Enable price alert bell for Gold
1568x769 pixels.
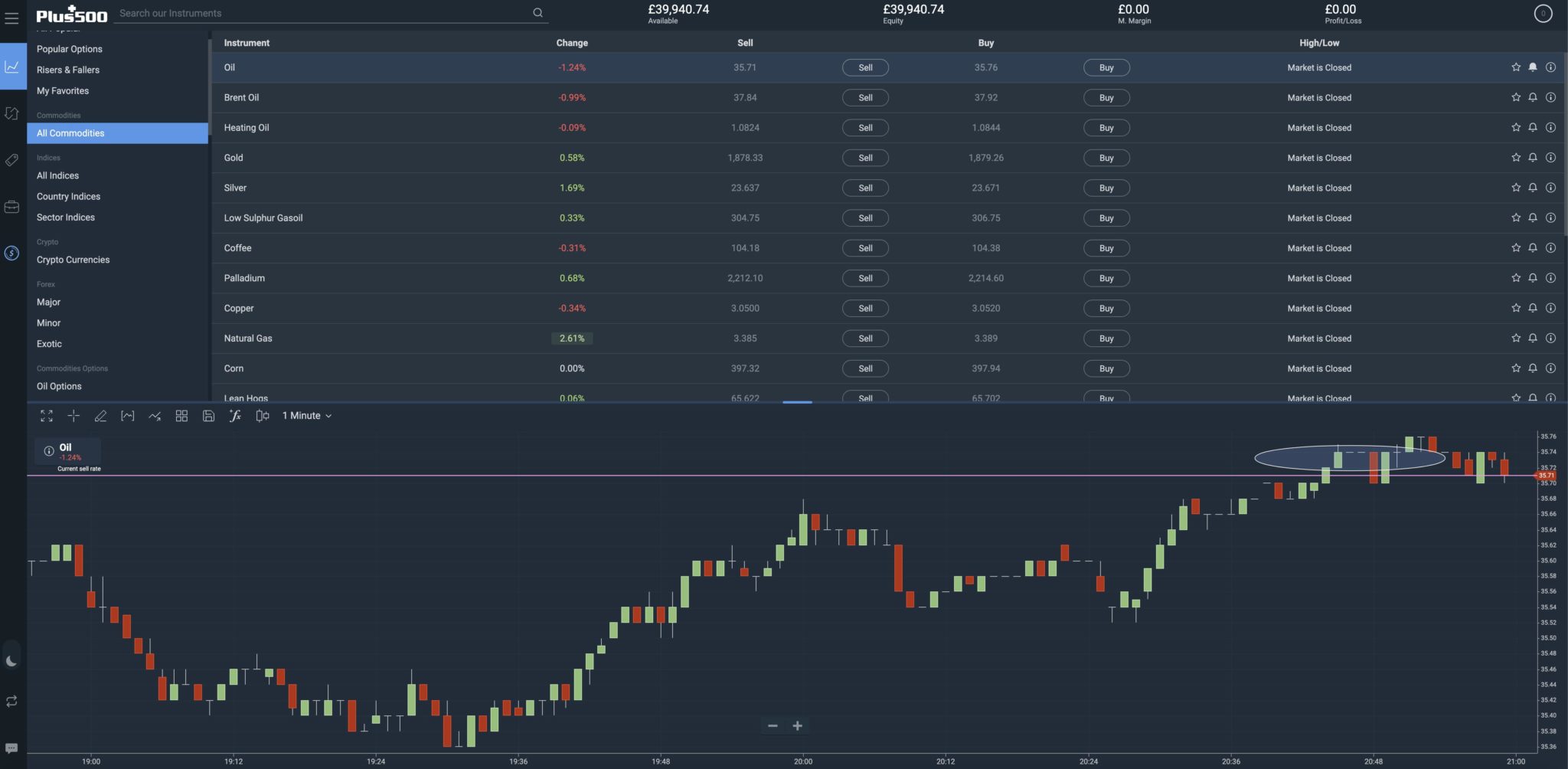pos(1532,157)
